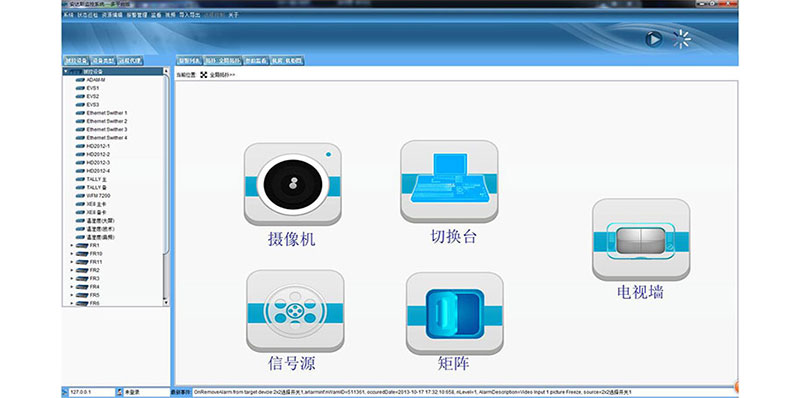Open the 资源编辑 menu
This screenshot has width=801, height=398.
coord(112,15)
